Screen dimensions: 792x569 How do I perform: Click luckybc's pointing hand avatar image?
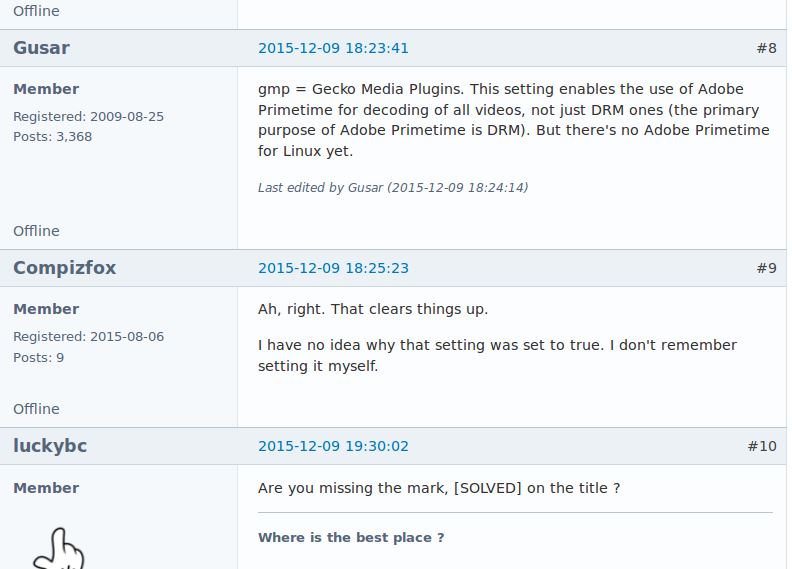pos(59,548)
